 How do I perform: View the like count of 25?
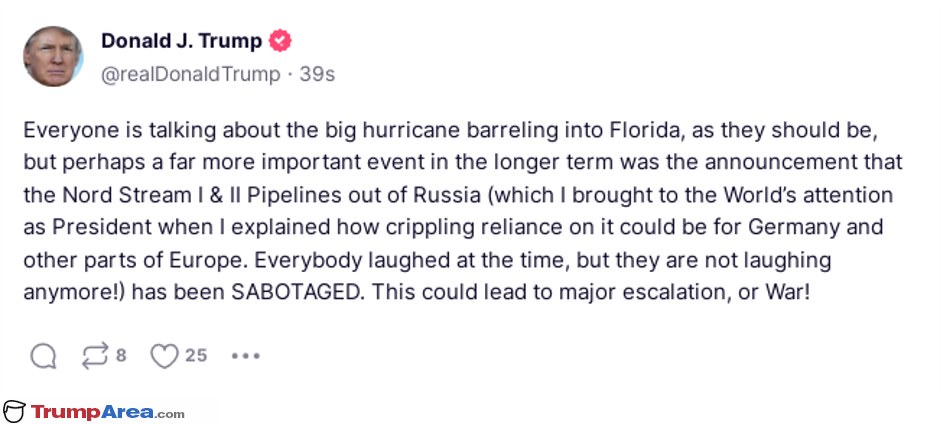pyautogui.click(x=196, y=356)
